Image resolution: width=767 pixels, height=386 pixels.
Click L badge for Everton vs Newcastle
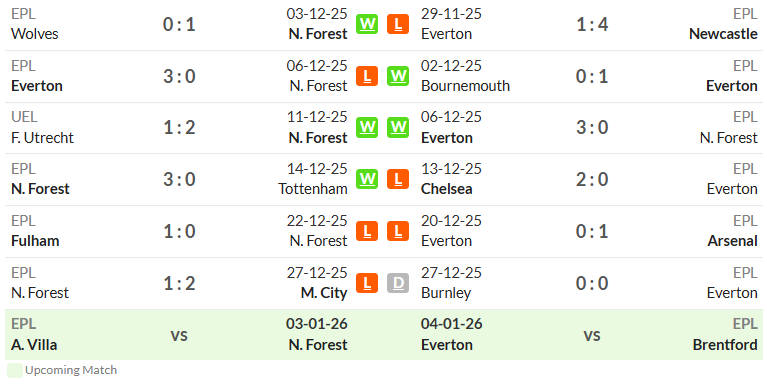[x=398, y=24]
